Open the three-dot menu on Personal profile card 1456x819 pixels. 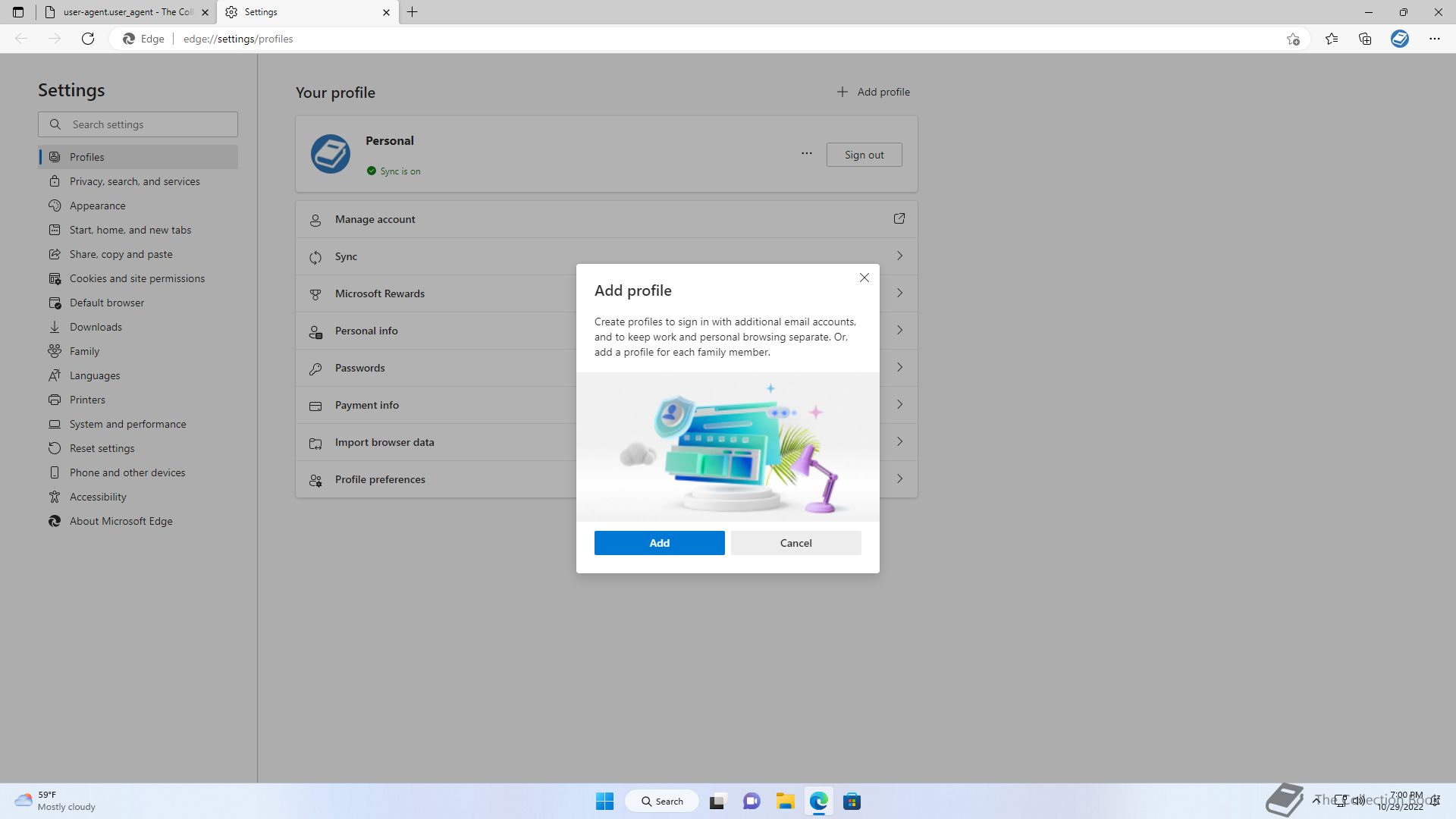point(806,153)
